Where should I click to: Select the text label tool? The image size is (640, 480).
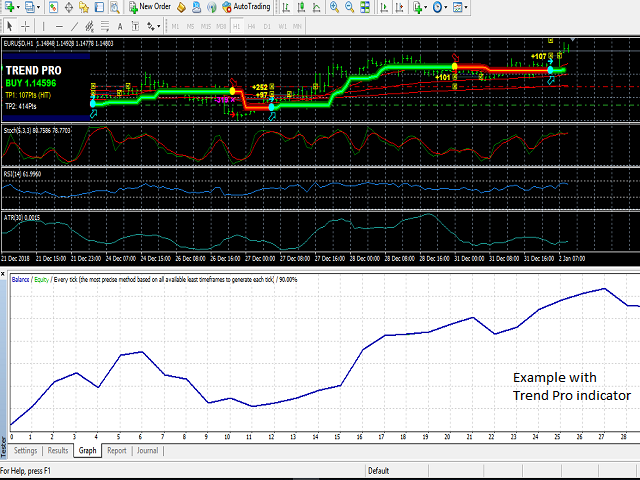pos(136,27)
